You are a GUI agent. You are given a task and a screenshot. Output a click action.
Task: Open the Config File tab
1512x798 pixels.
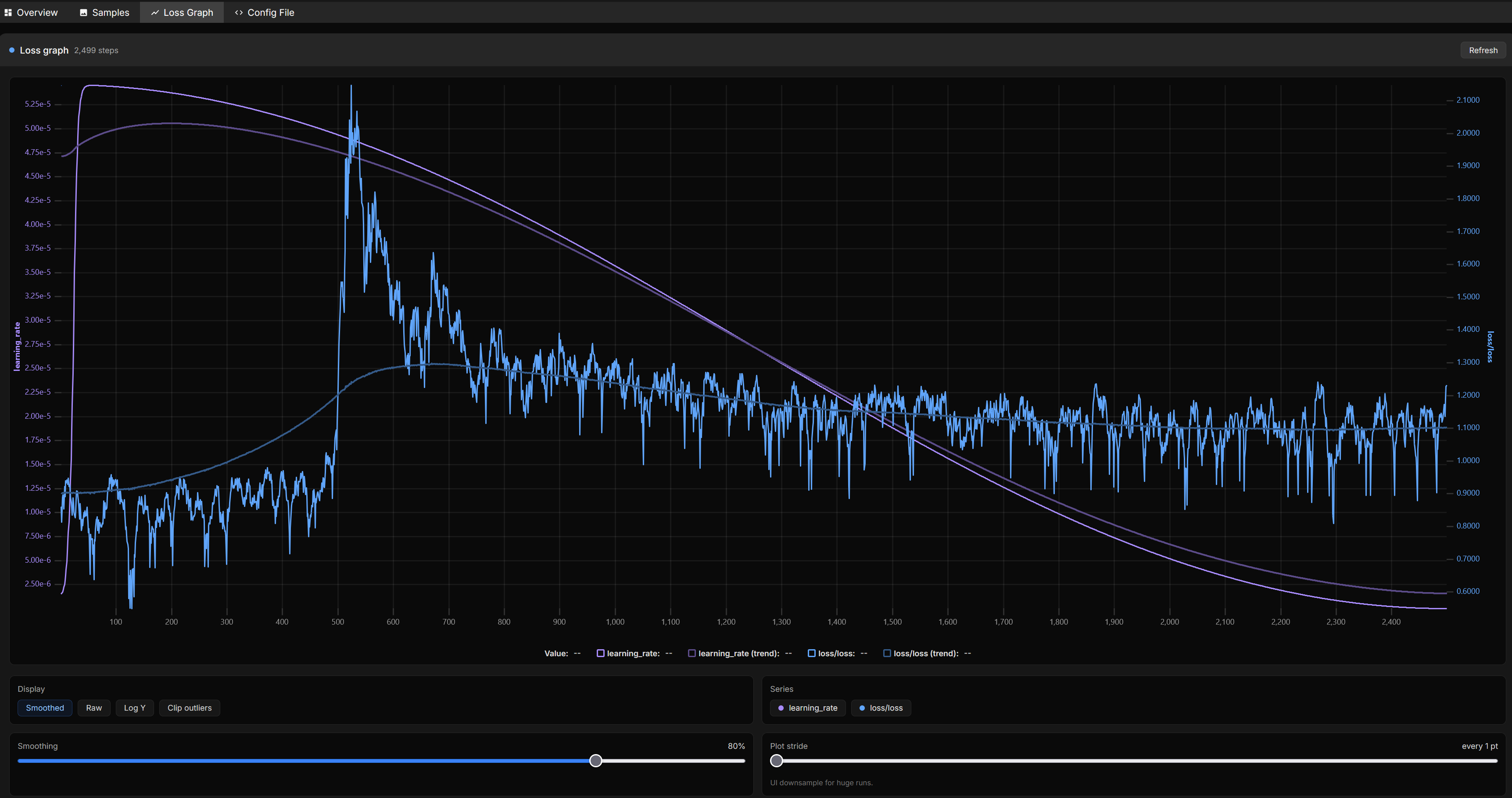point(265,12)
